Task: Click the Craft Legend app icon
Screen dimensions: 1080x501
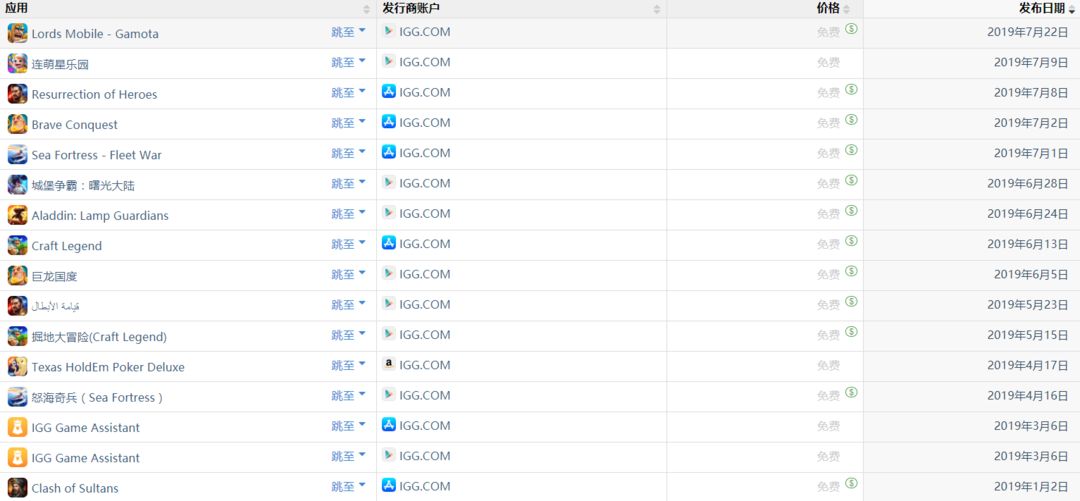Action: coord(17,245)
